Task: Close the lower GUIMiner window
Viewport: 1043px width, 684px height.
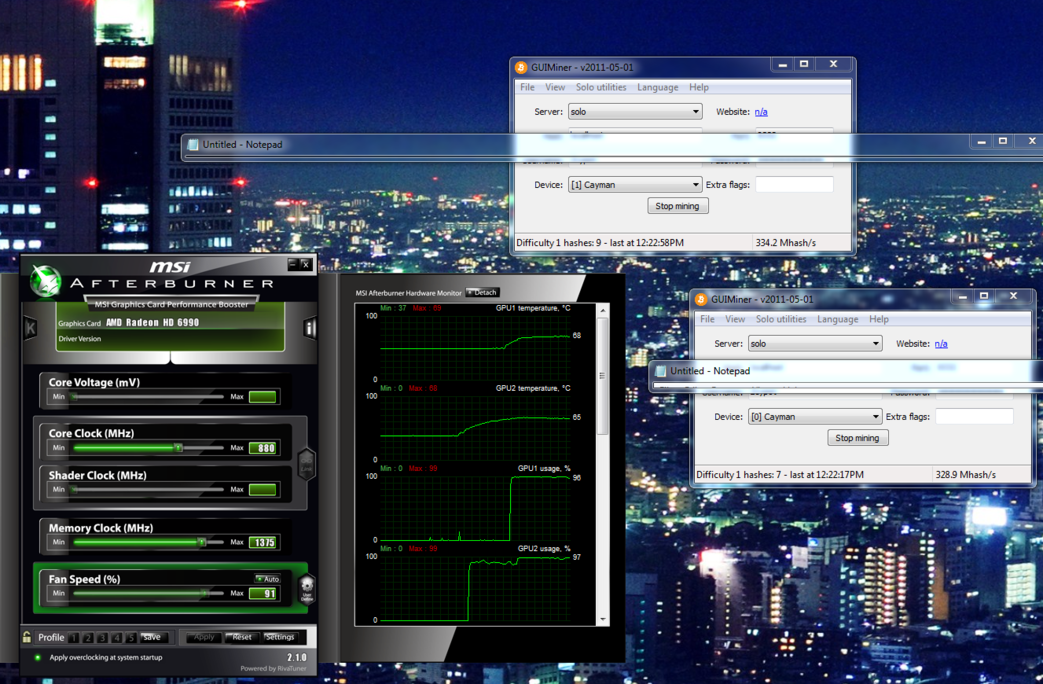Action: [x=1013, y=296]
